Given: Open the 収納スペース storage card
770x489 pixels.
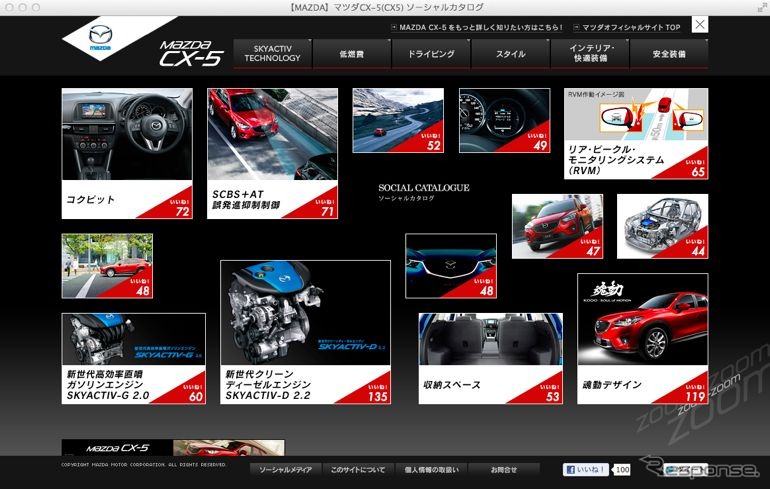Looking at the screenshot, I should [x=491, y=358].
